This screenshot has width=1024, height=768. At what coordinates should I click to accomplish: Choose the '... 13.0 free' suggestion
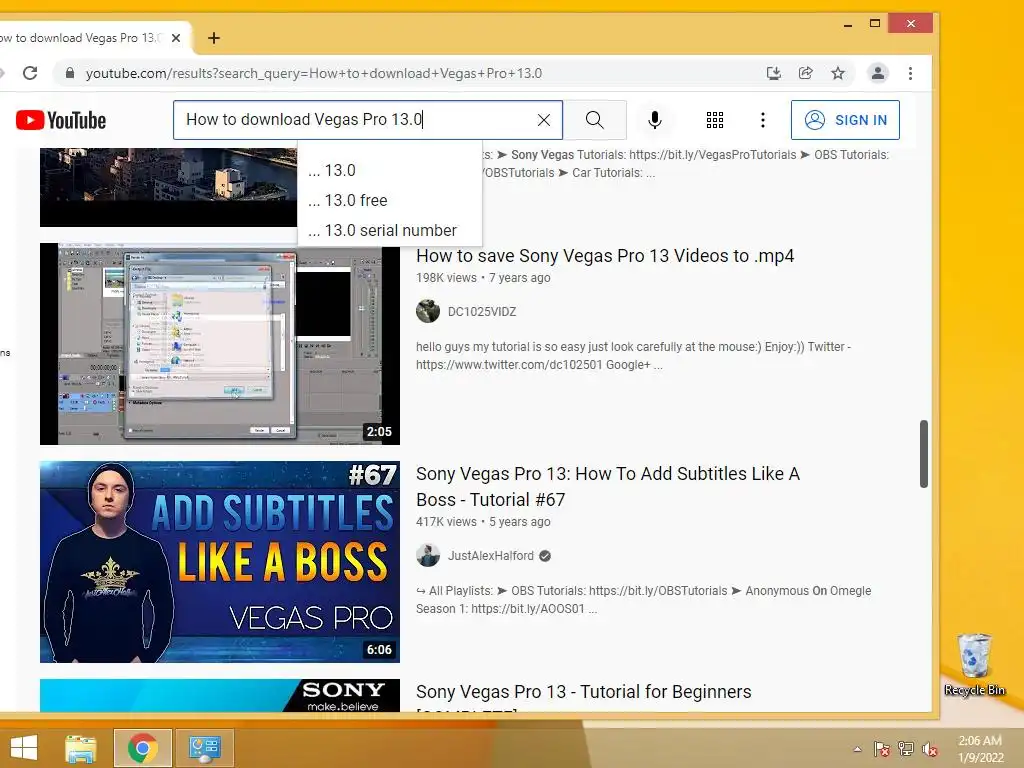(x=390, y=200)
